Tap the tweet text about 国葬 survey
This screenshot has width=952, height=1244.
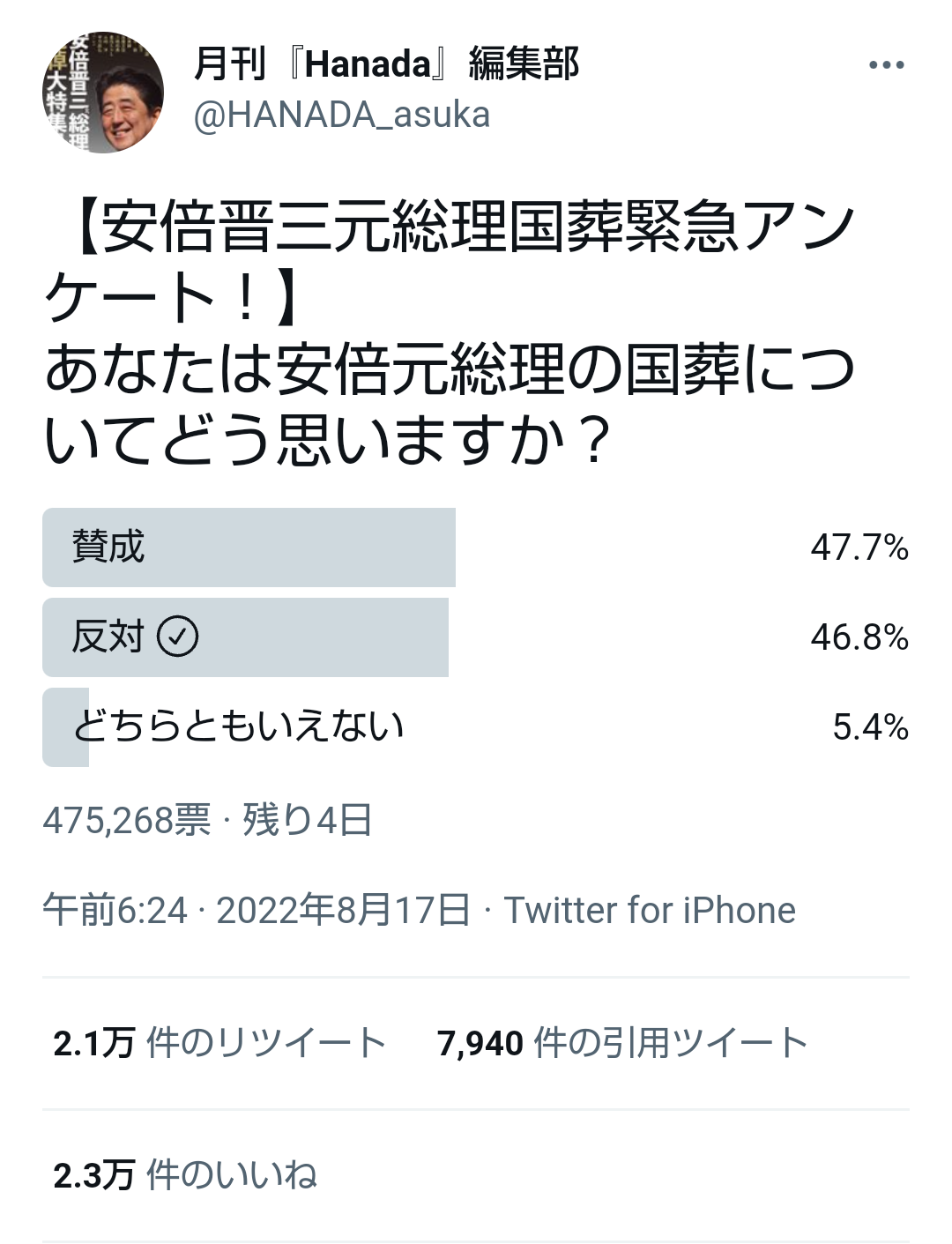[450, 332]
